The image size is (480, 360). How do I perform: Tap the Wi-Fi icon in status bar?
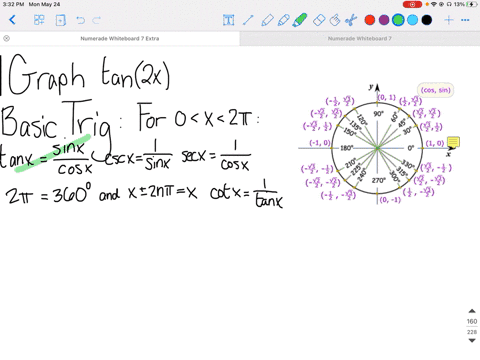(x=434, y=4)
